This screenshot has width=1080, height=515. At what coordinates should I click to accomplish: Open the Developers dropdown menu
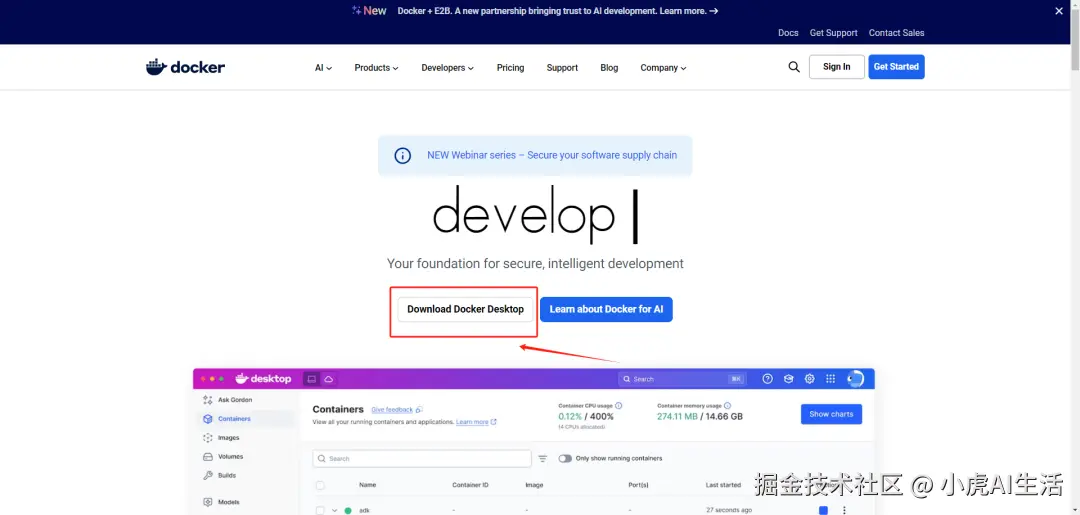click(448, 68)
